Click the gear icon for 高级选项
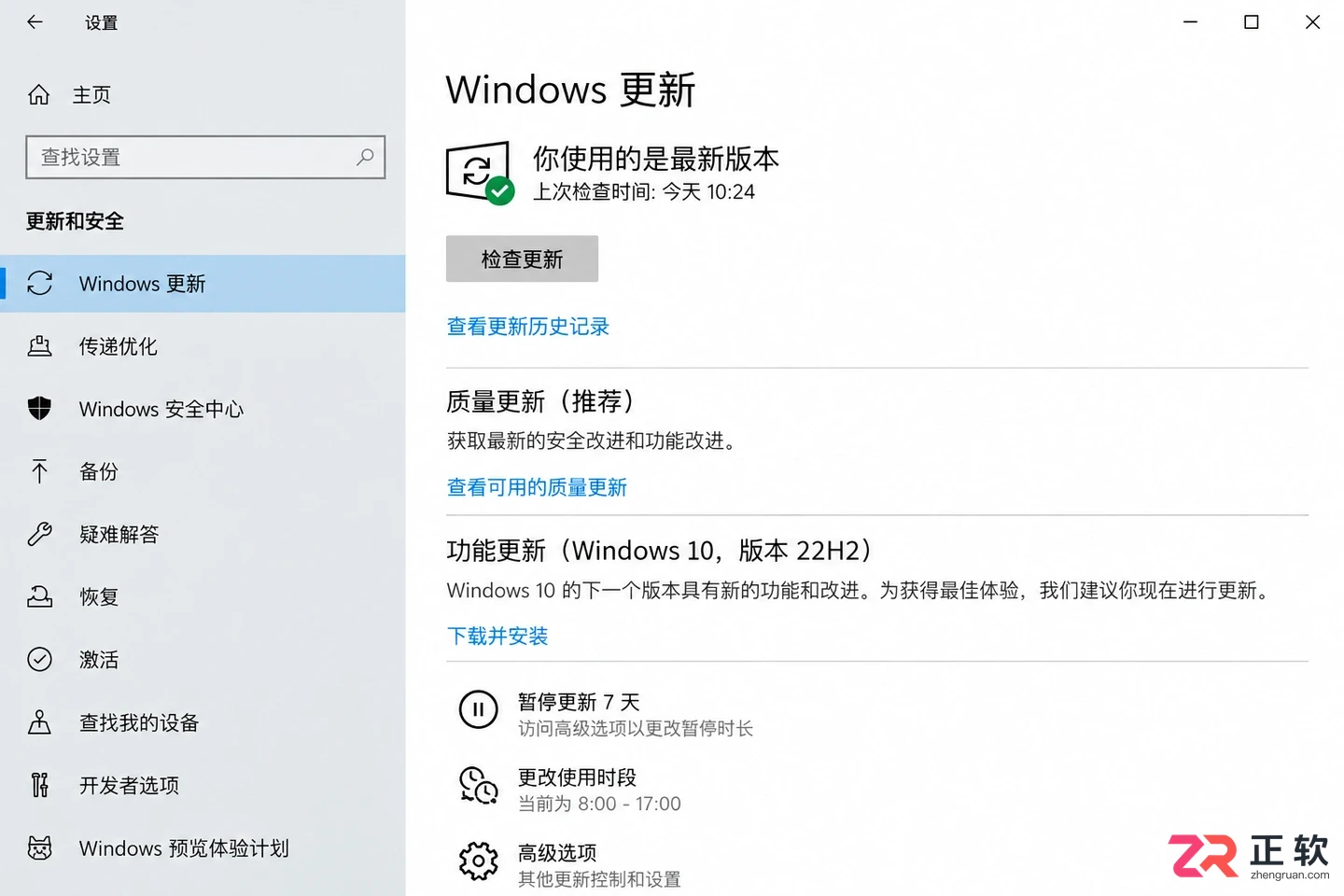The height and width of the screenshot is (896, 1344). click(478, 861)
